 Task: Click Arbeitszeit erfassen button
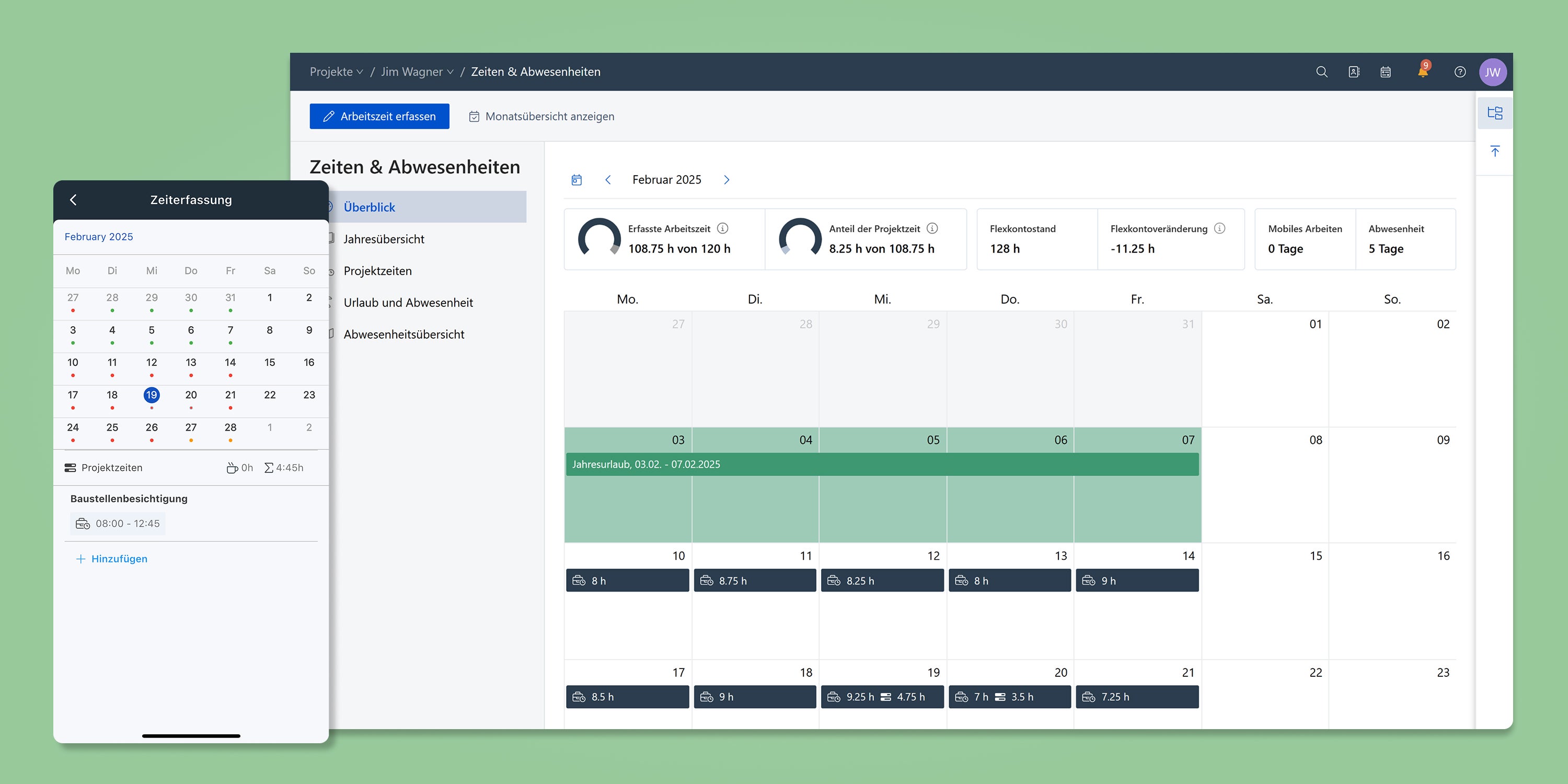[x=379, y=116]
